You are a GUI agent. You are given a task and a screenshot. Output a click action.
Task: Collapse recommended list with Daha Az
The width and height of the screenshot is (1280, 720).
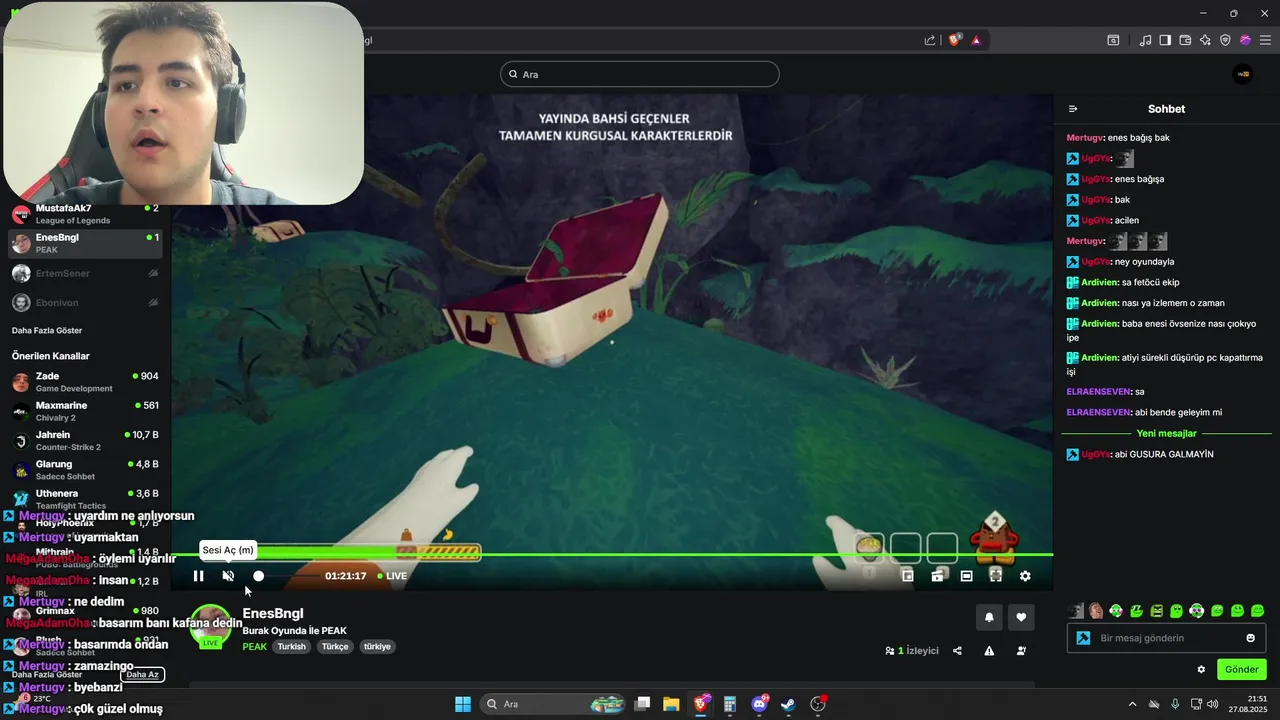(142, 675)
